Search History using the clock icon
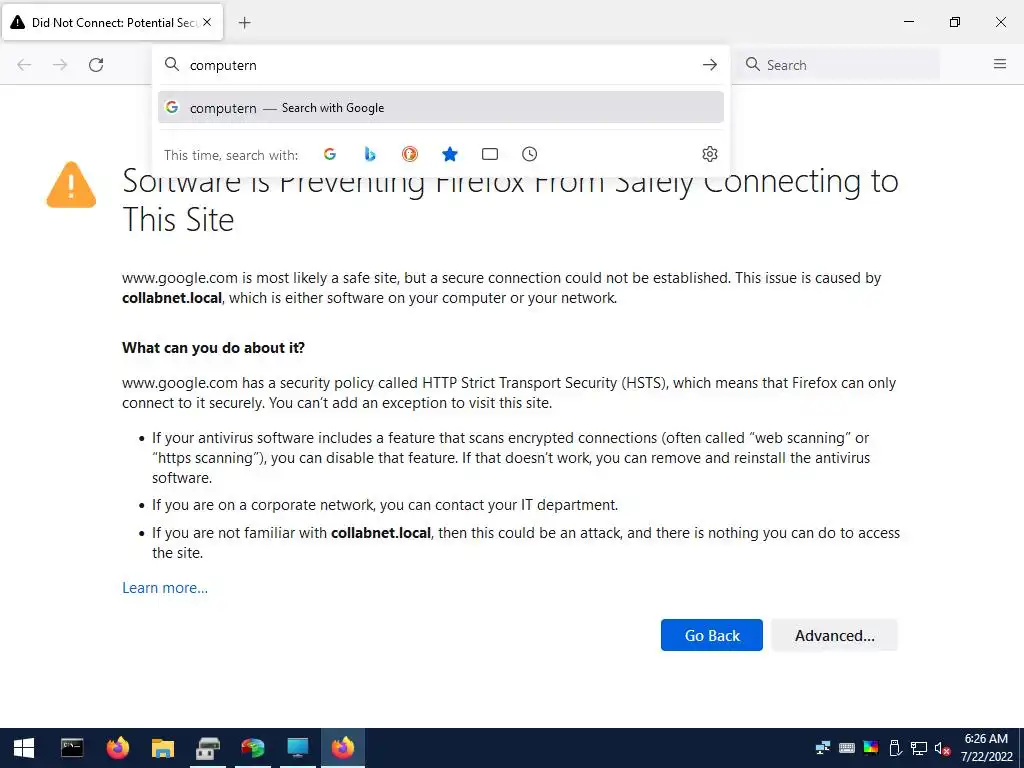 pyautogui.click(x=530, y=154)
